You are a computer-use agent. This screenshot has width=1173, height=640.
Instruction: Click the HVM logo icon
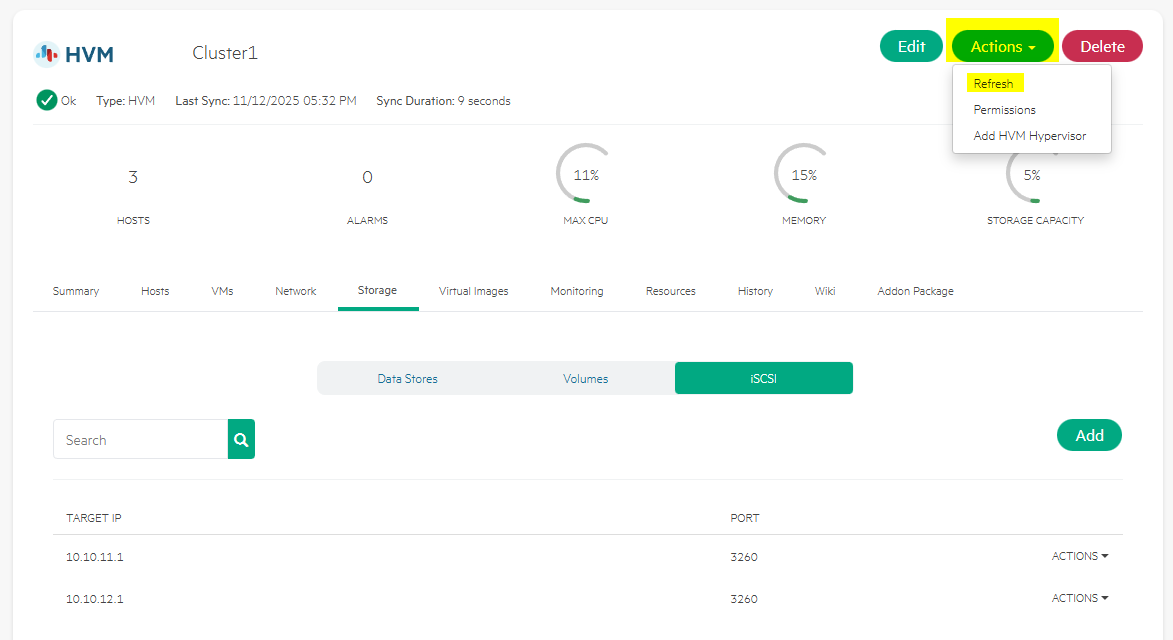point(46,53)
